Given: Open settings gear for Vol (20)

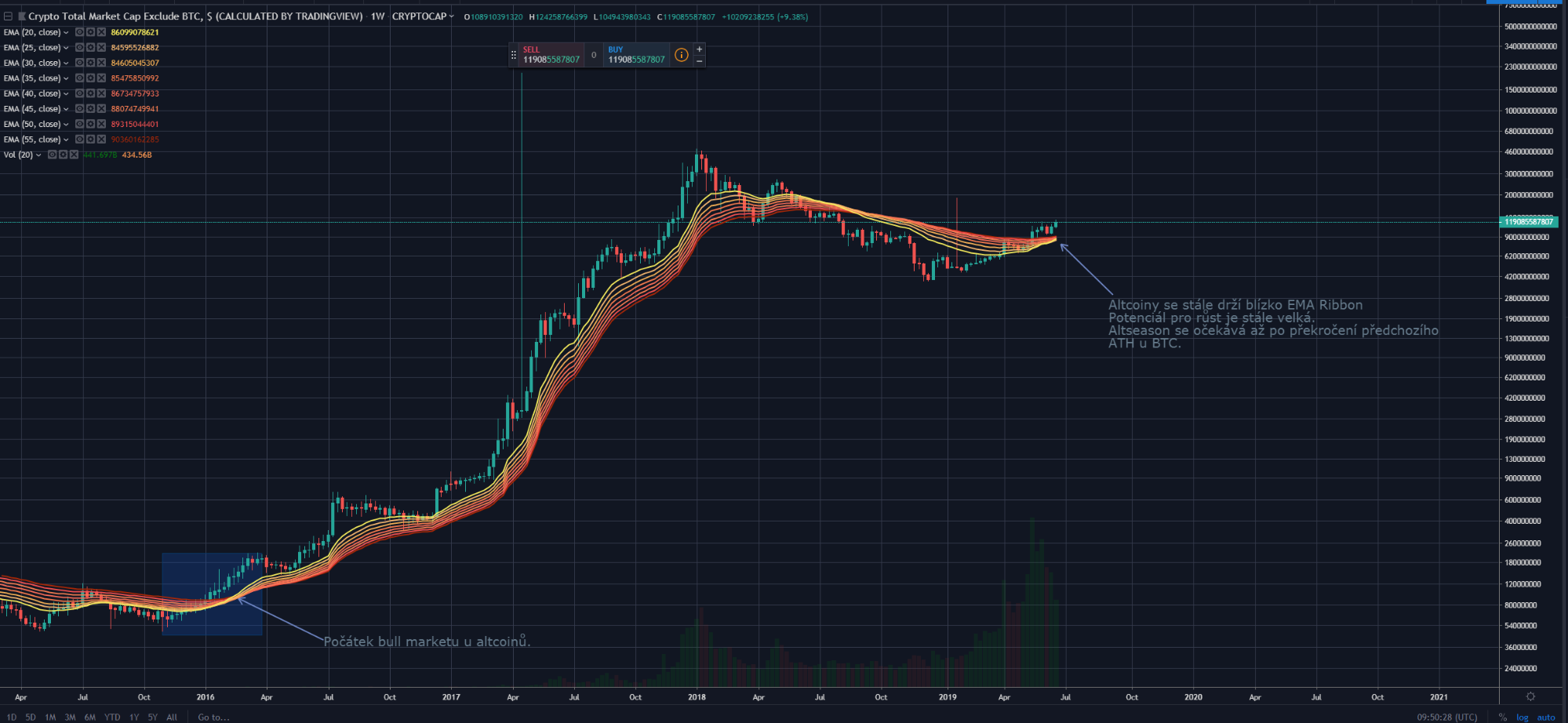Looking at the screenshot, I should click(63, 154).
